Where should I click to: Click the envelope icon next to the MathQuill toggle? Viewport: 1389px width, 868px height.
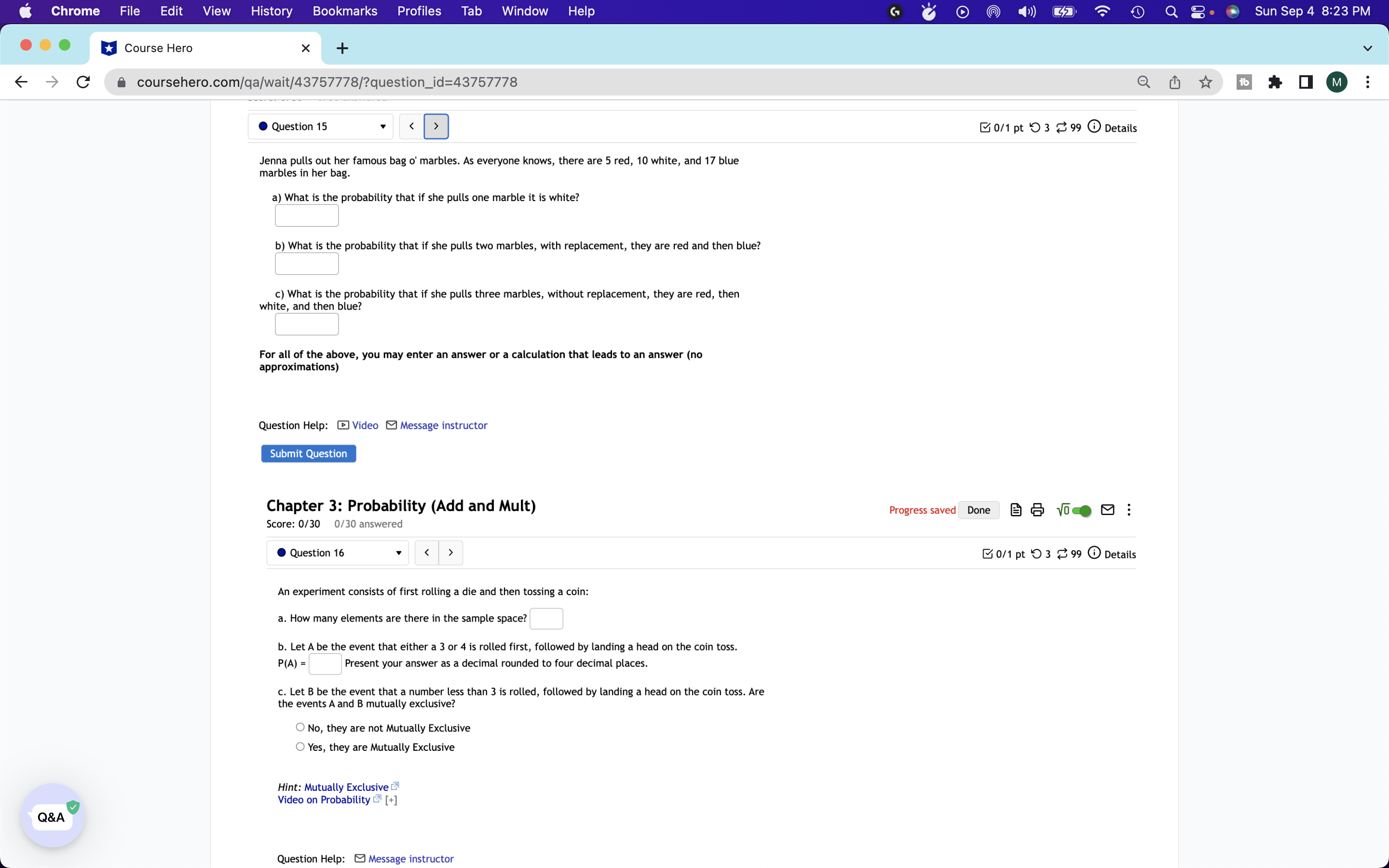click(1107, 510)
